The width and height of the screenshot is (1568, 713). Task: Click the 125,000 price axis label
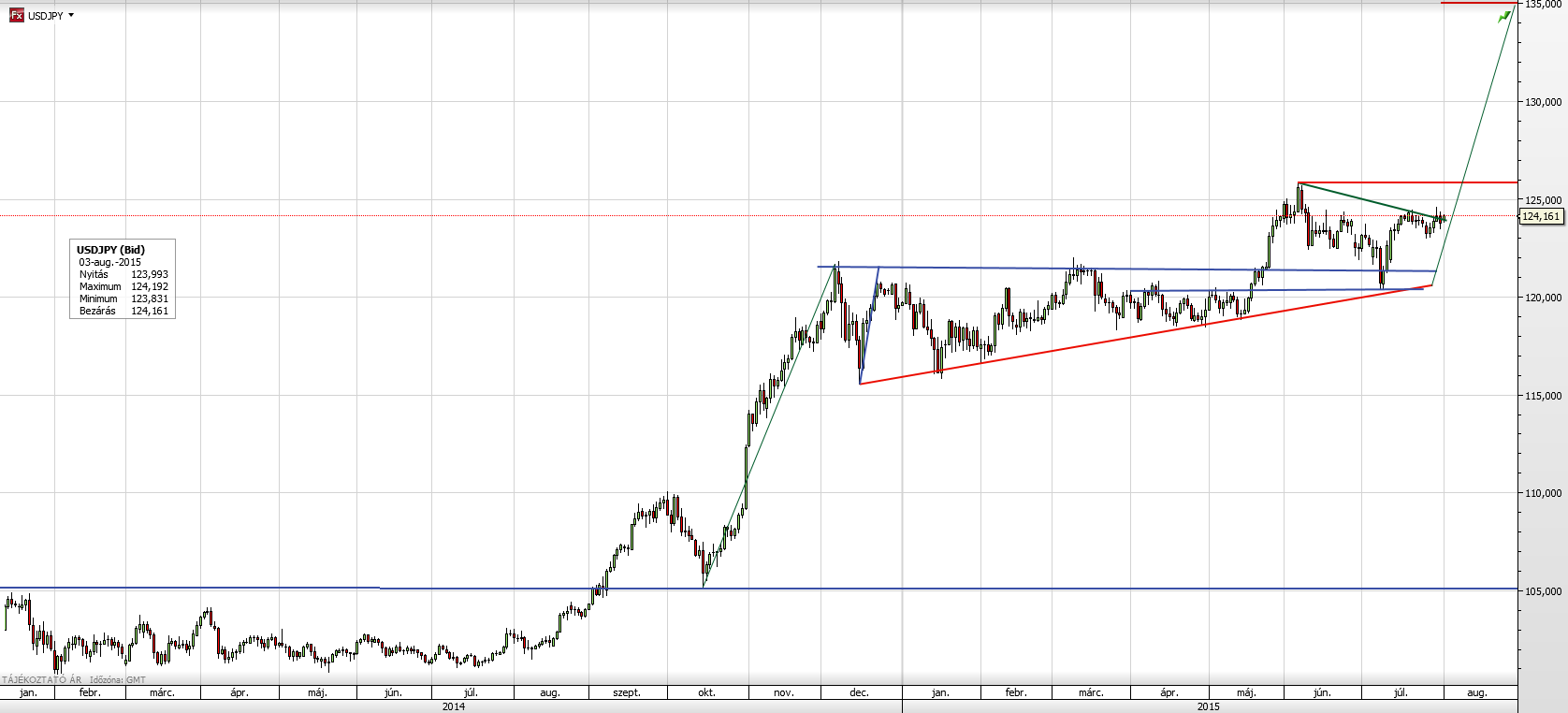coord(1544,200)
